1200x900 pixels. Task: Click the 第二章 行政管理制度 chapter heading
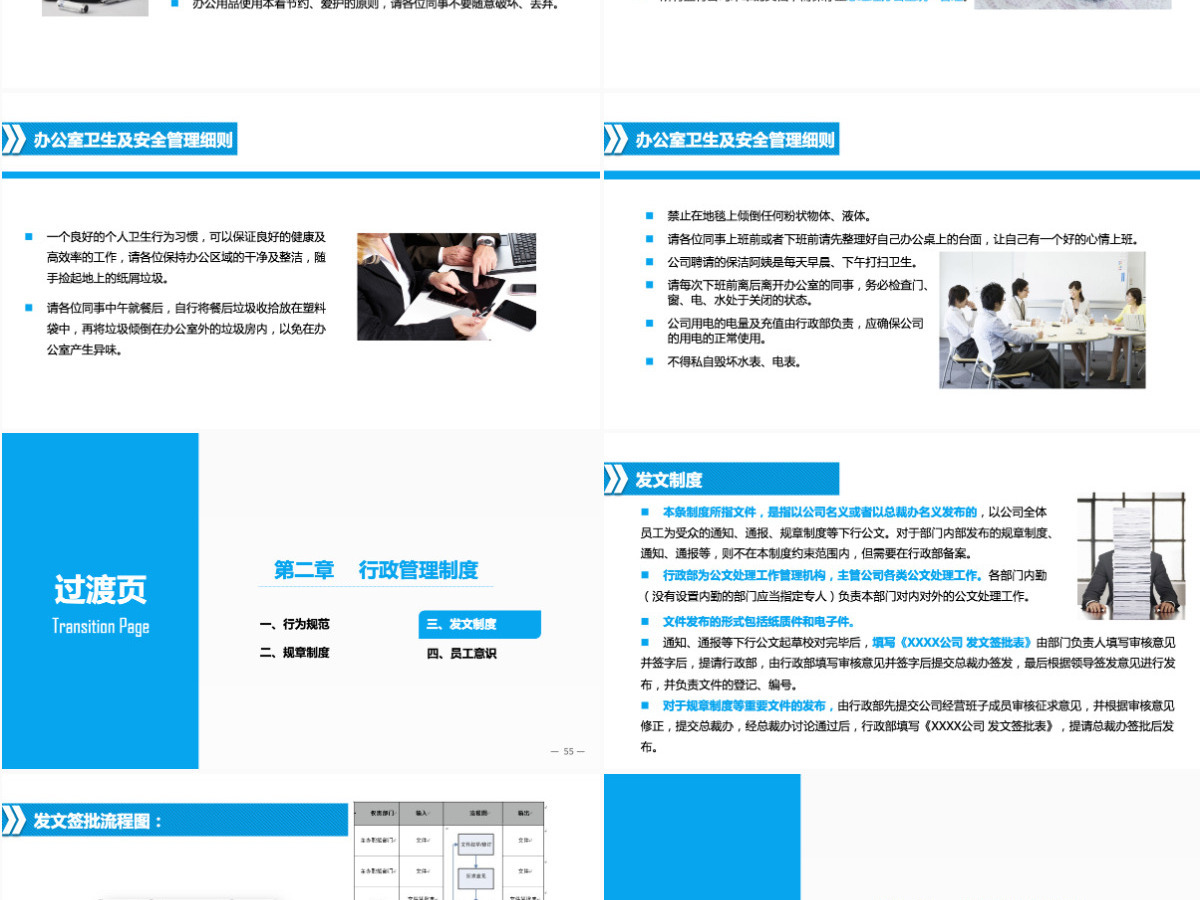coord(376,570)
